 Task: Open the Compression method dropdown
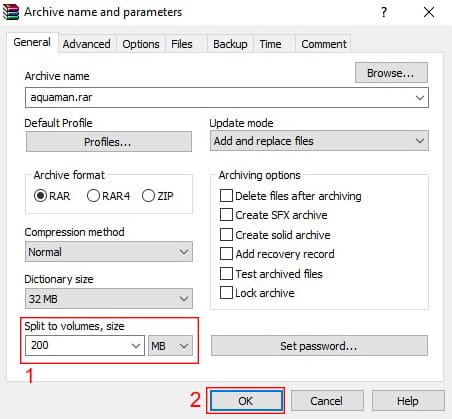pos(109,252)
